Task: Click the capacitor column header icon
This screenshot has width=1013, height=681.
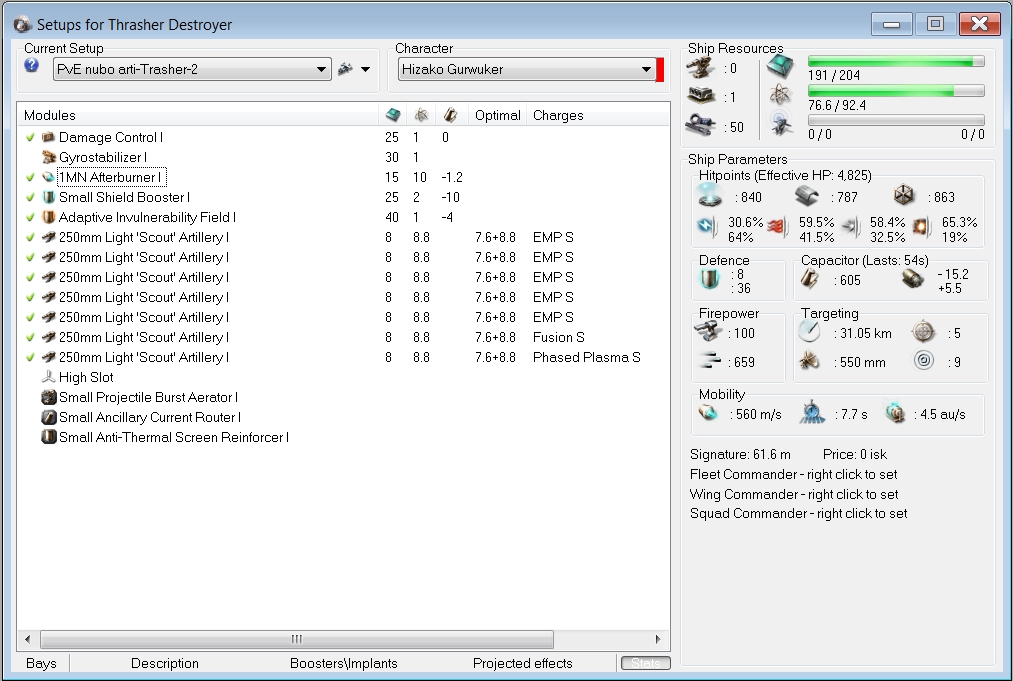Action: [450, 115]
